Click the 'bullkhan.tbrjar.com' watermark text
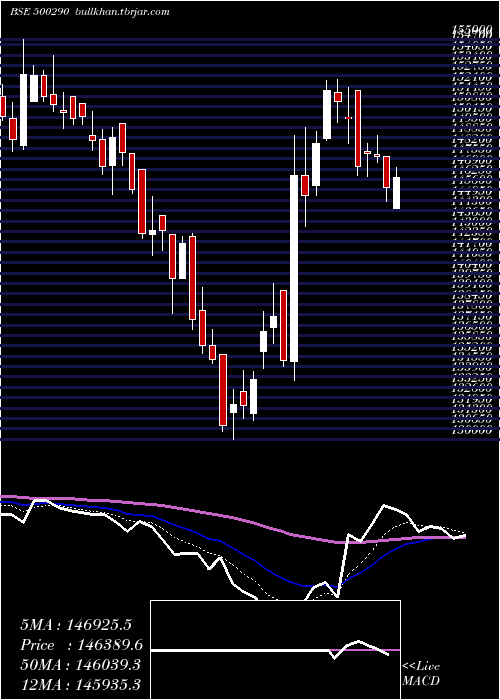 coord(122,12)
